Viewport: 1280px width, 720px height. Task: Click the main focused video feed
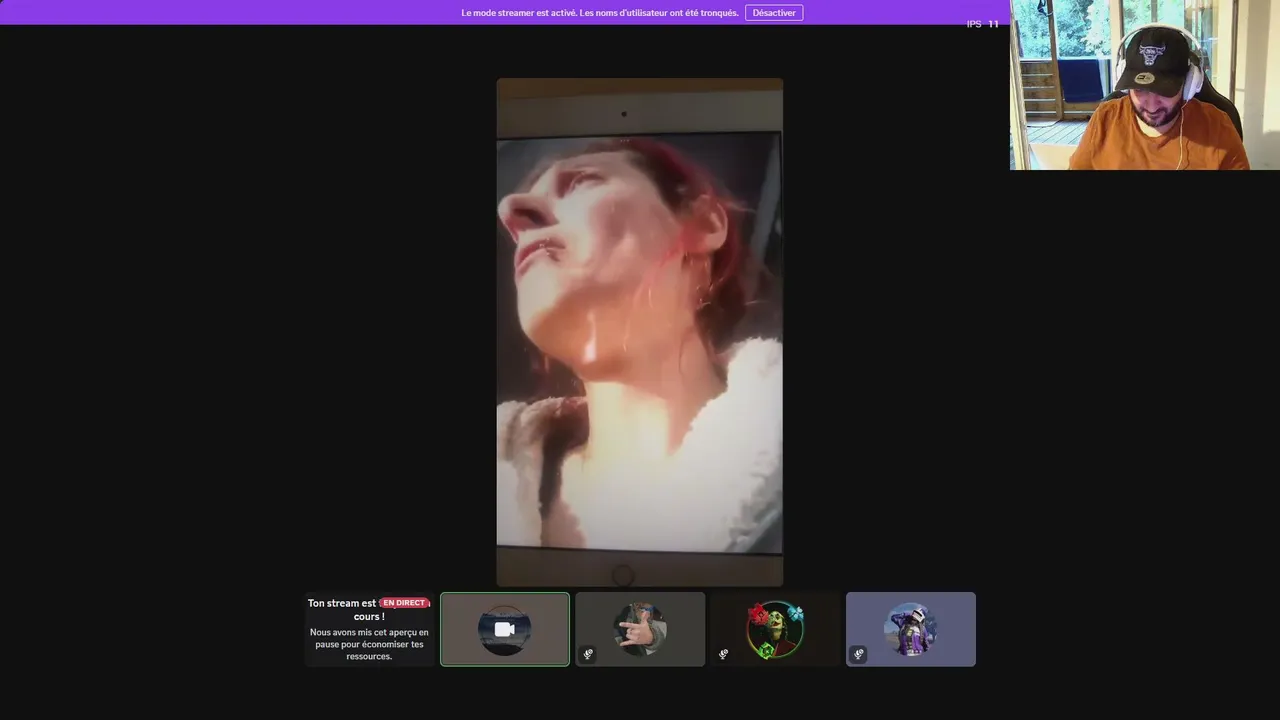pos(640,332)
